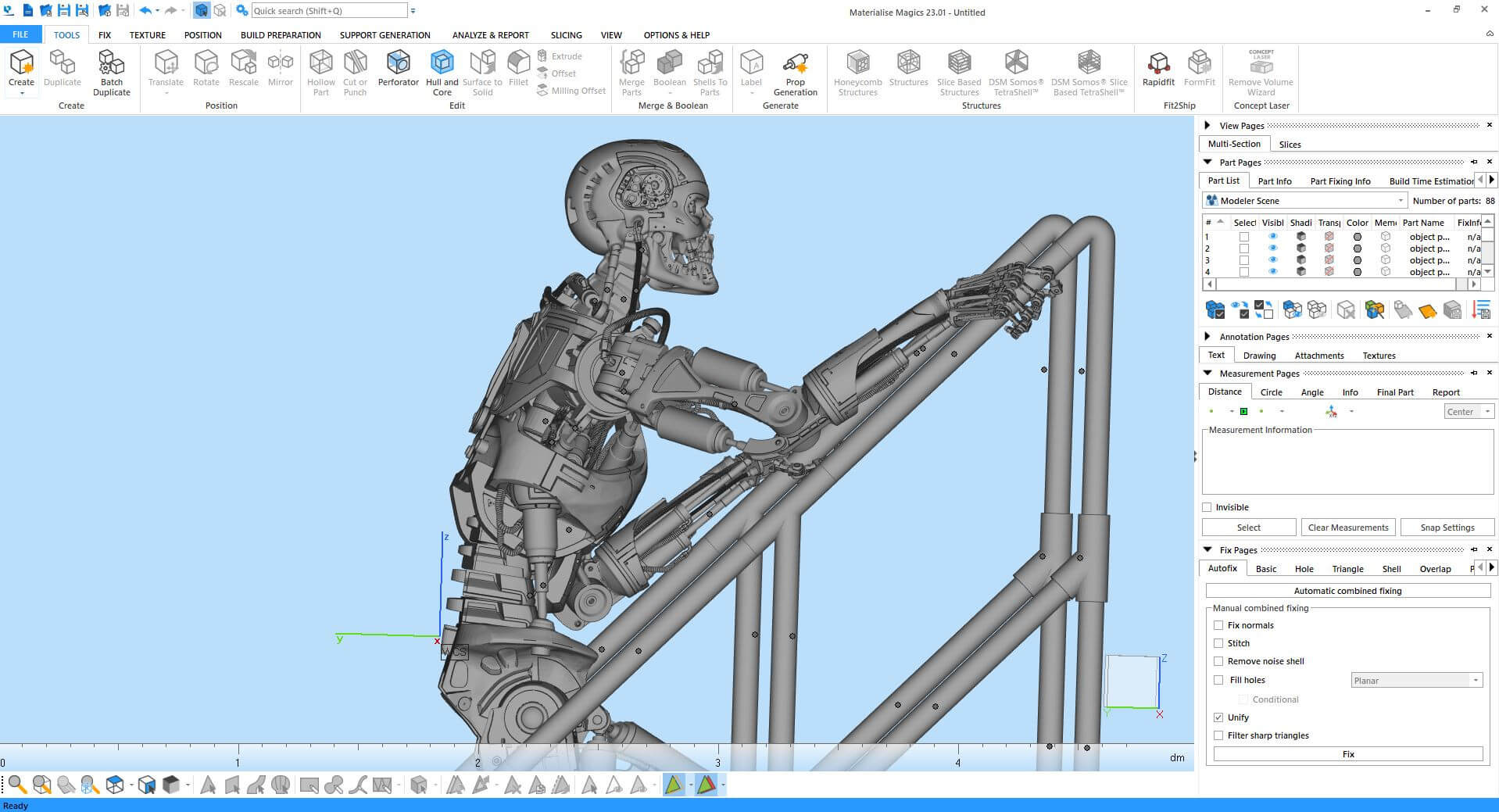Viewport: 1499px width, 812px height.
Task: Toggle visibility eye for part 1
Action: 1272,237
